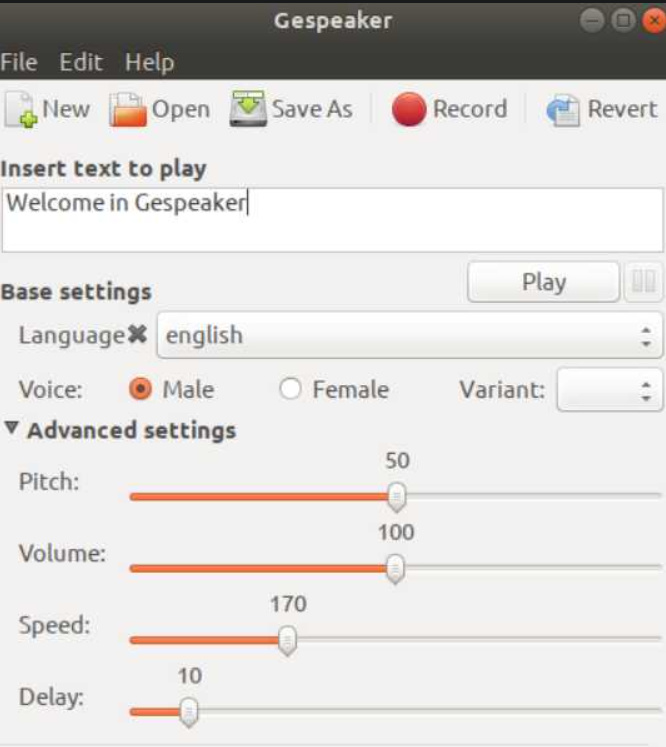Open the english language dropdown
Viewport: 666px width, 747px height.
click(x=409, y=335)
